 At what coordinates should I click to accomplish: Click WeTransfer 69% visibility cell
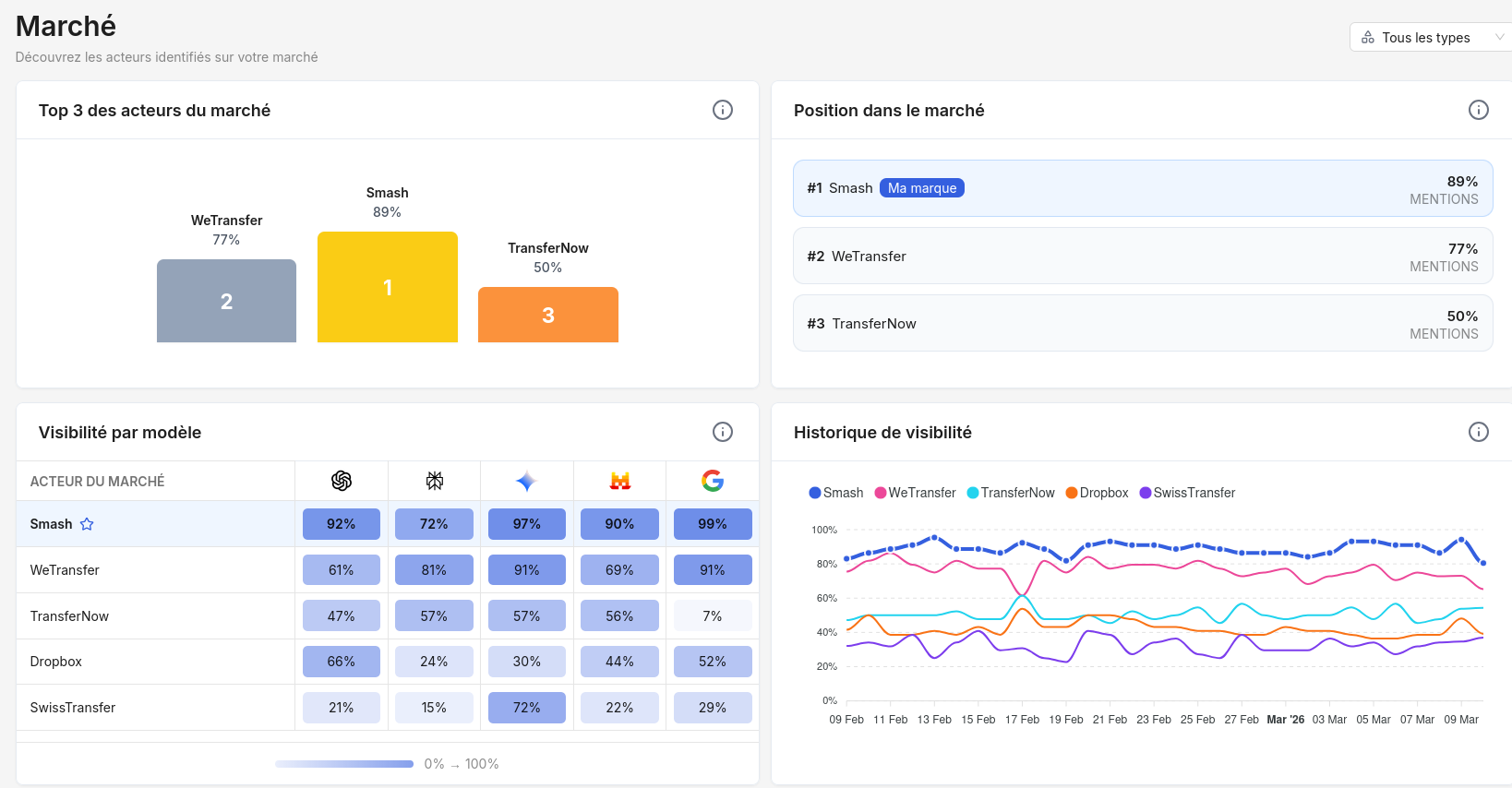point(619,570)
